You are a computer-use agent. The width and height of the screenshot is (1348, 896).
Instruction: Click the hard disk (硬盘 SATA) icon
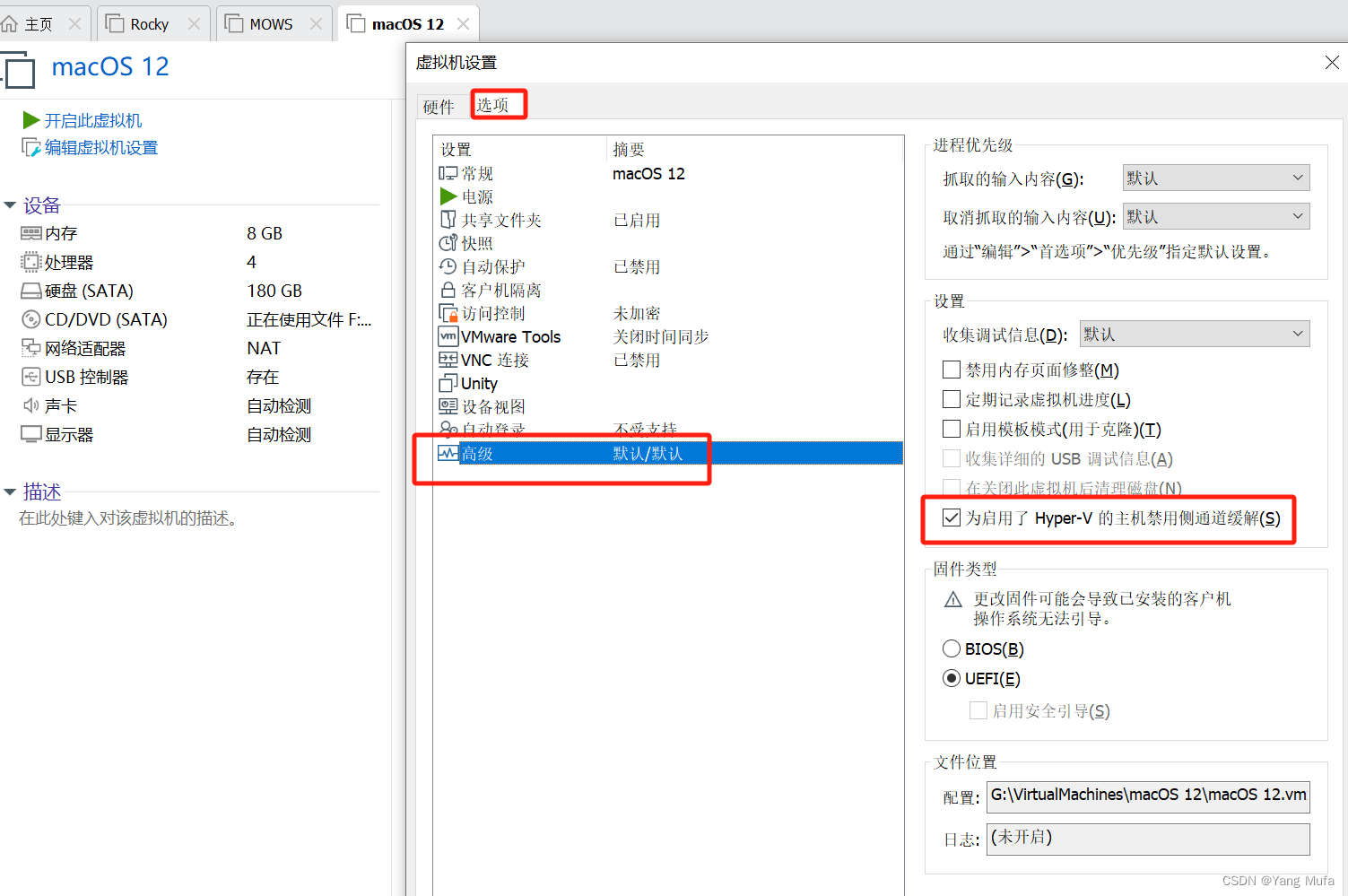31,291
